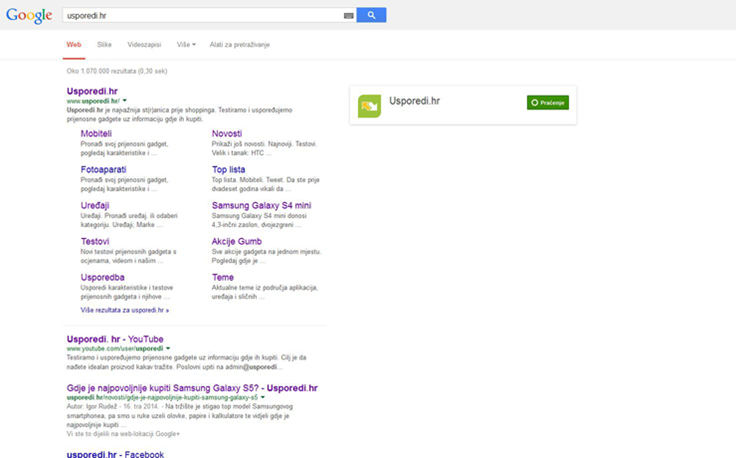Open Alati za pretraživanje tools
This screenshot has width=736, height=458.
239,45
